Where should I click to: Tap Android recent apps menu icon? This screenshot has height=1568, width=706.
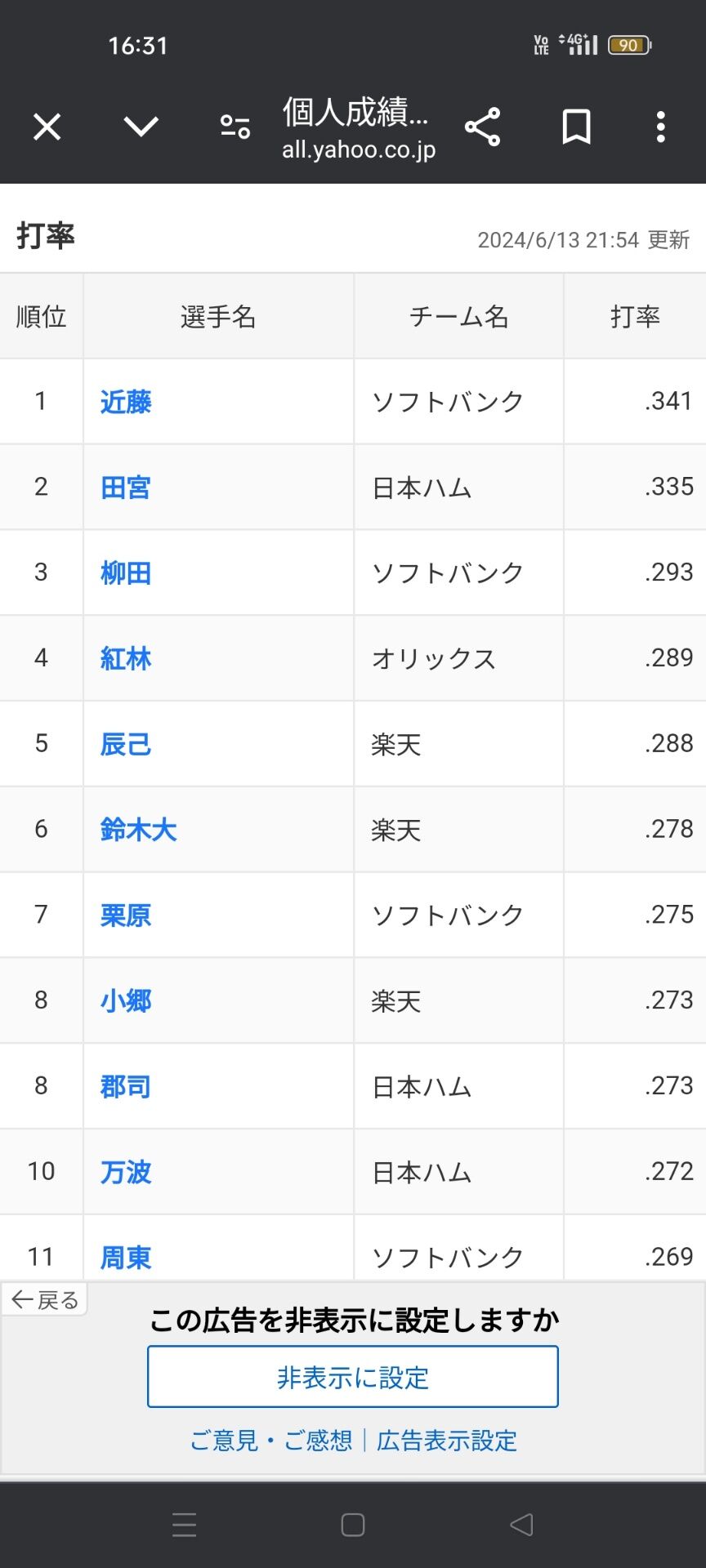(185, 1525)
